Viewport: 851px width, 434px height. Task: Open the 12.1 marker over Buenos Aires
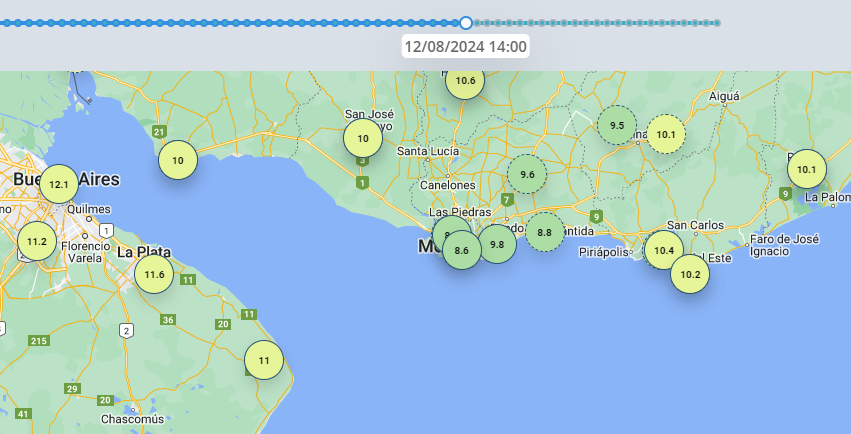coord(59,184)
